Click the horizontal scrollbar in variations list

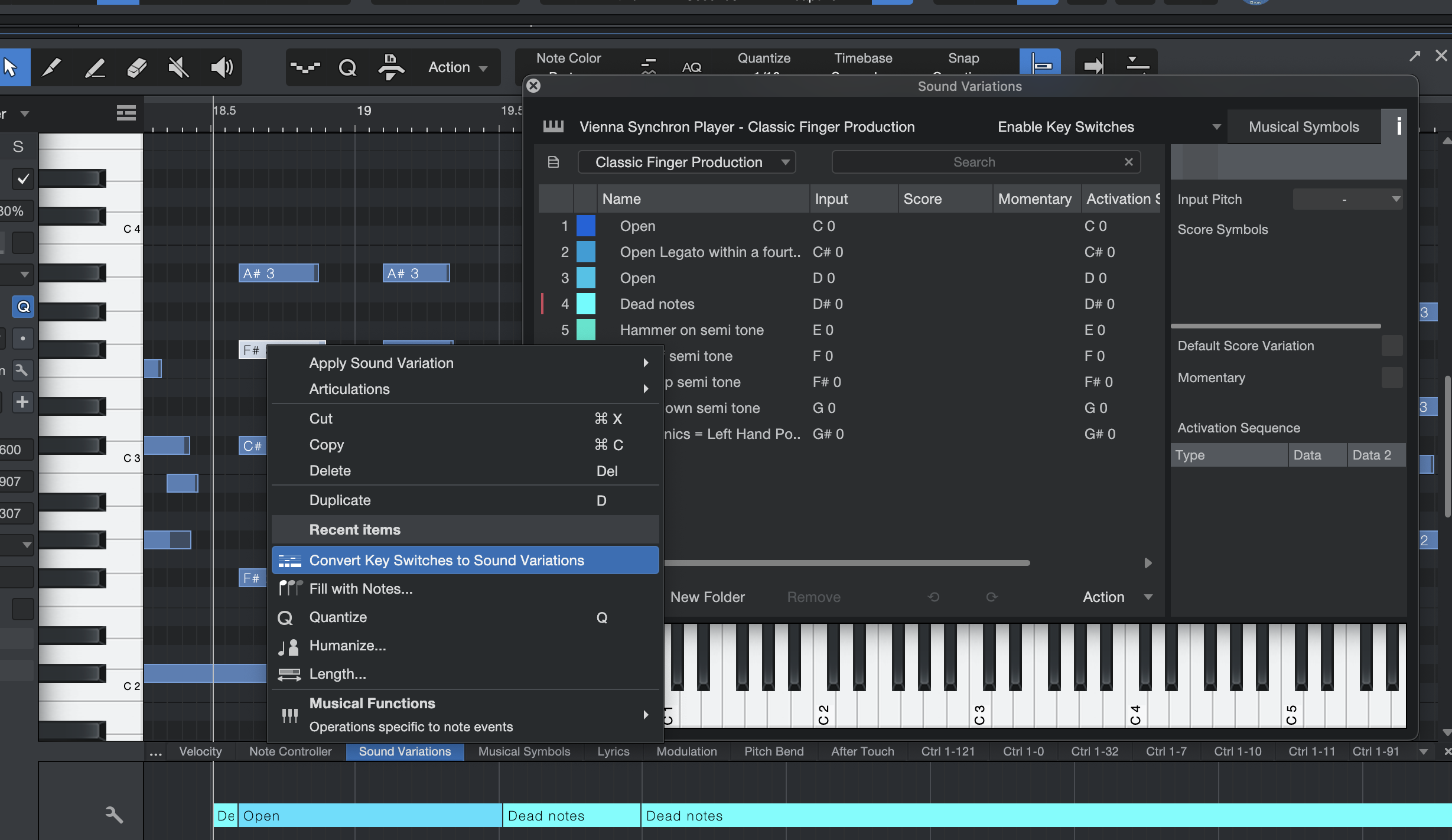pyautogui.click(x=847, y=563)
